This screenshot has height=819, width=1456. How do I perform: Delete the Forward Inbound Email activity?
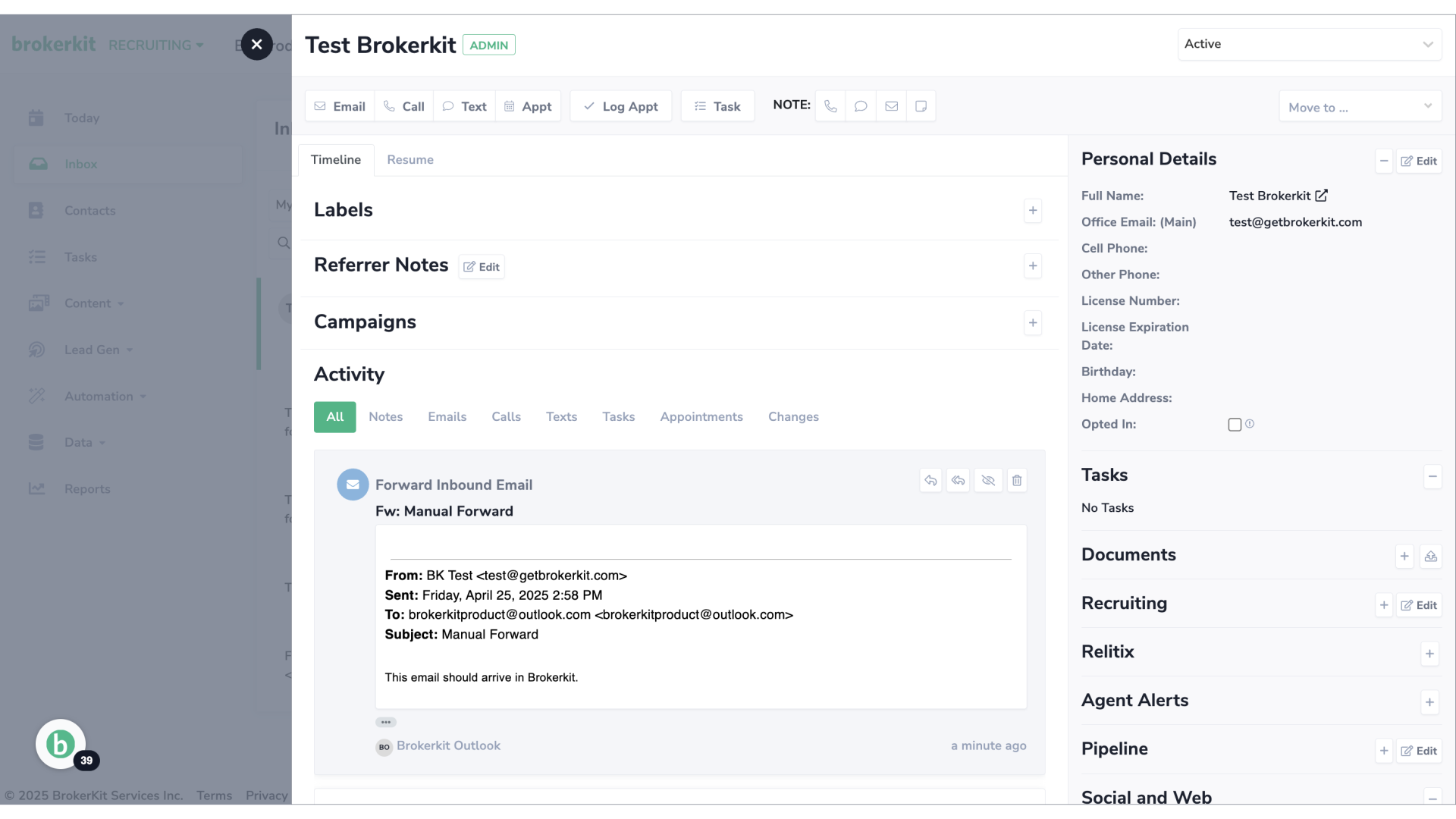tap(1017, 480)
